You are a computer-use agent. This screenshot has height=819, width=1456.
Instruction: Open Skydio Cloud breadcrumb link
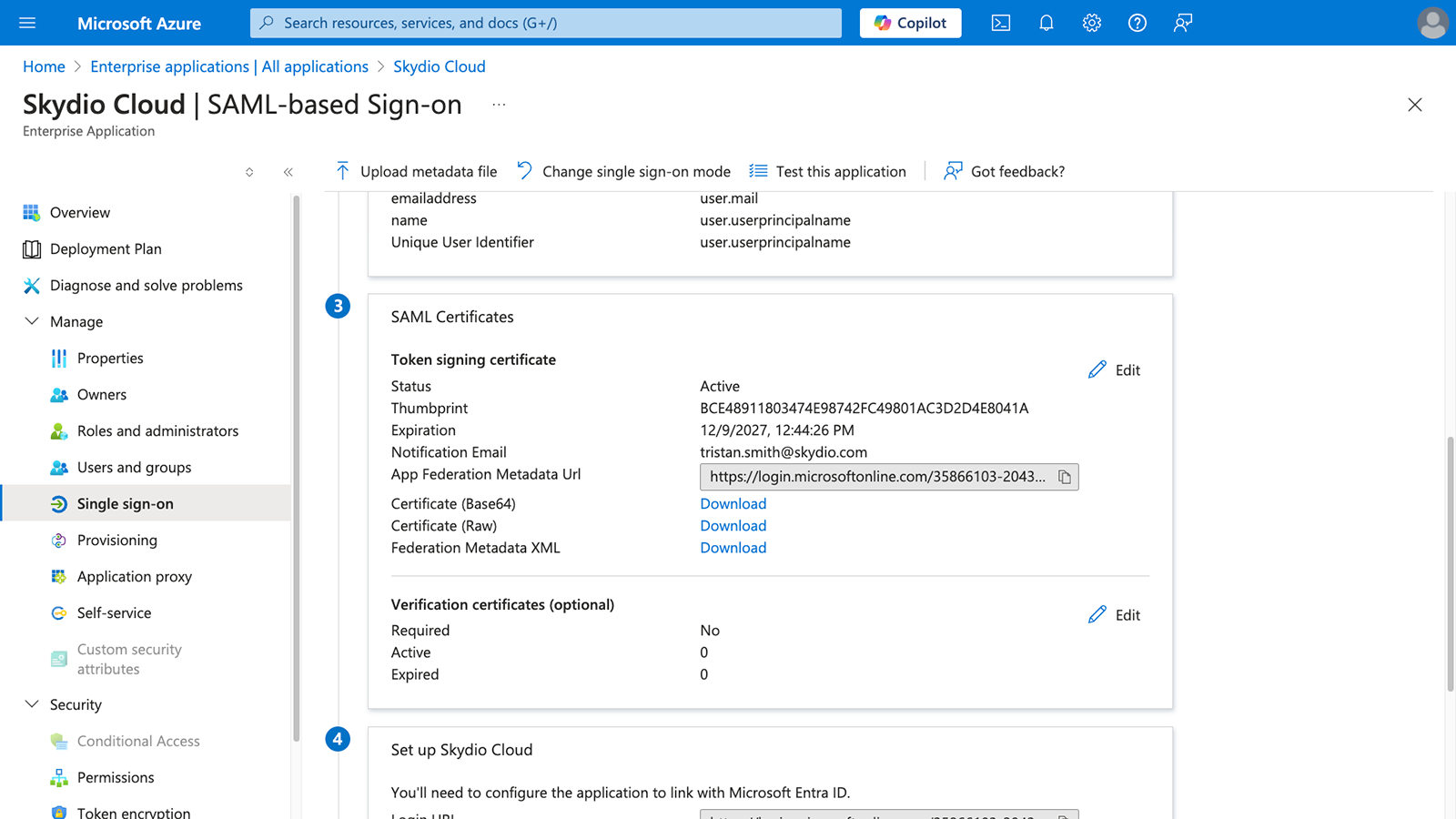pos(440,66)
